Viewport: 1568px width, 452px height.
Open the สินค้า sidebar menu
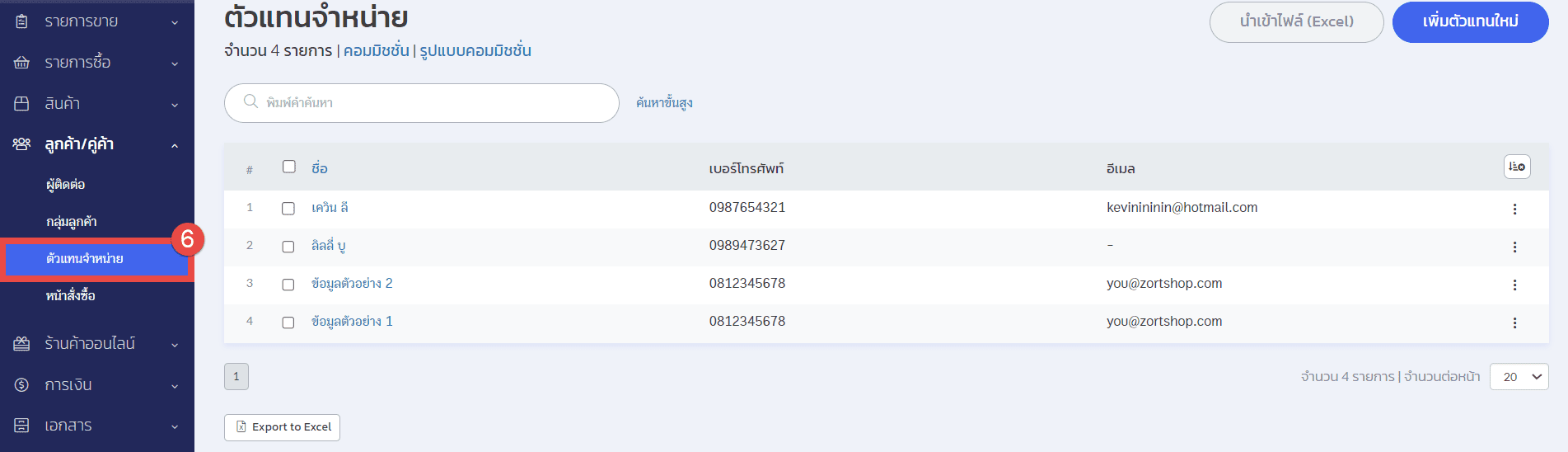pos(63,104)
